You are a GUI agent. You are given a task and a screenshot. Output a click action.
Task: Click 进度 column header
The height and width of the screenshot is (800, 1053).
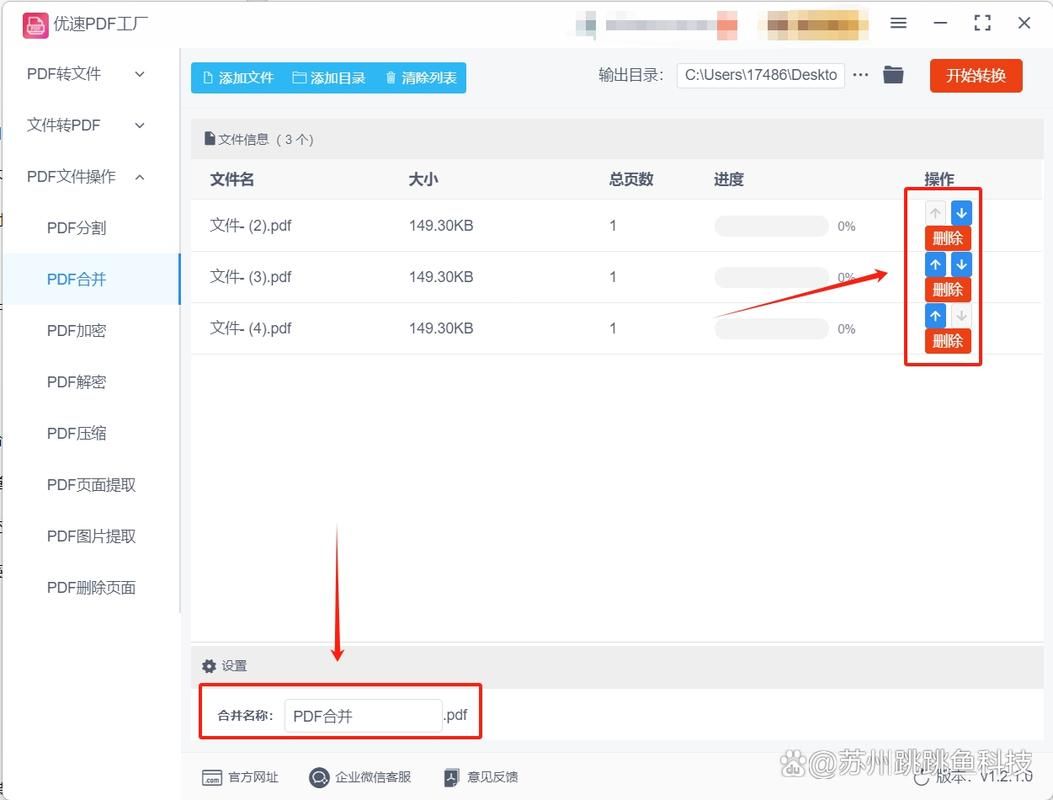[728, 179]
